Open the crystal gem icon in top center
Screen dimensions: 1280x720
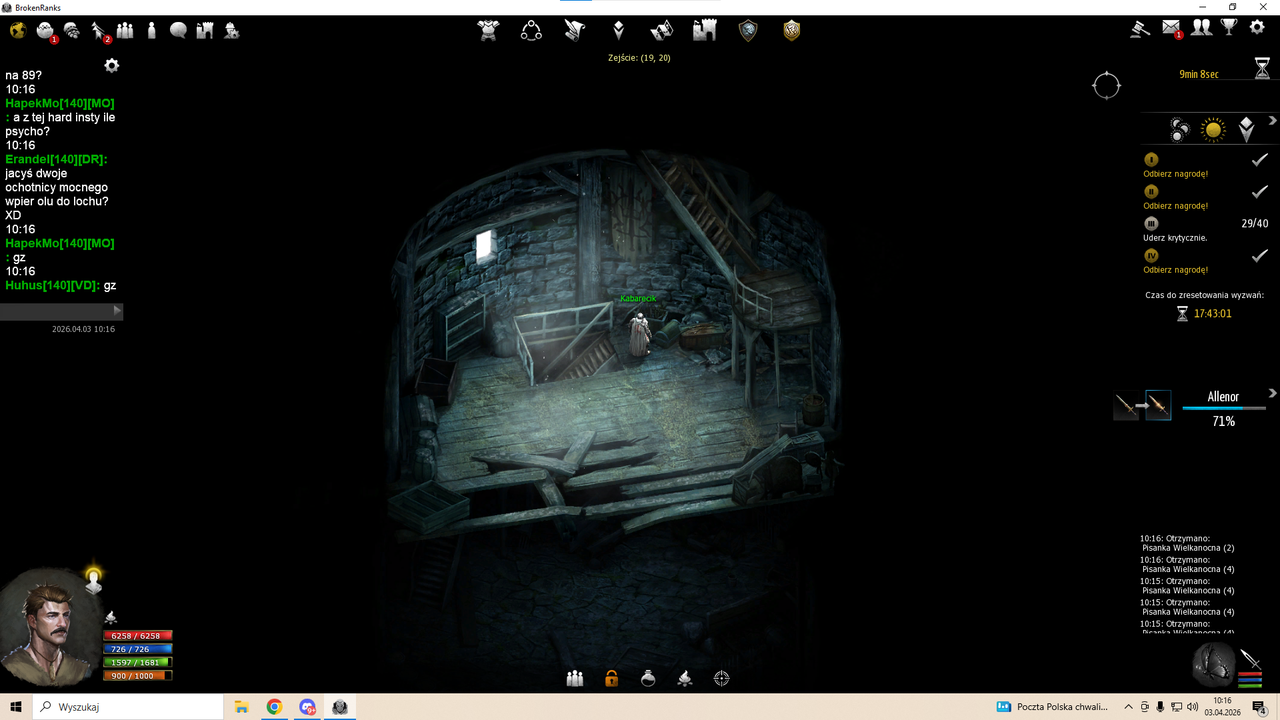pos(618,30)
